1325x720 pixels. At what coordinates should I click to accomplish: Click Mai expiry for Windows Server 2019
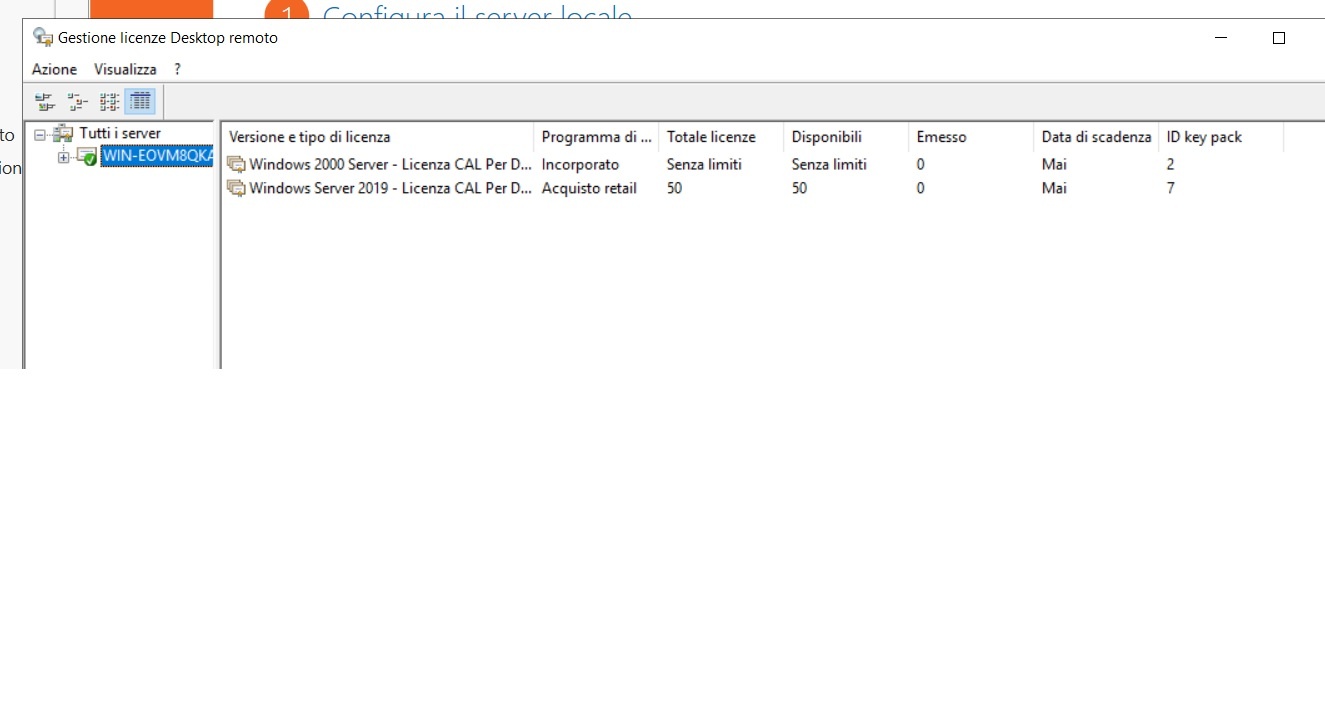(x=1054, y=188)
